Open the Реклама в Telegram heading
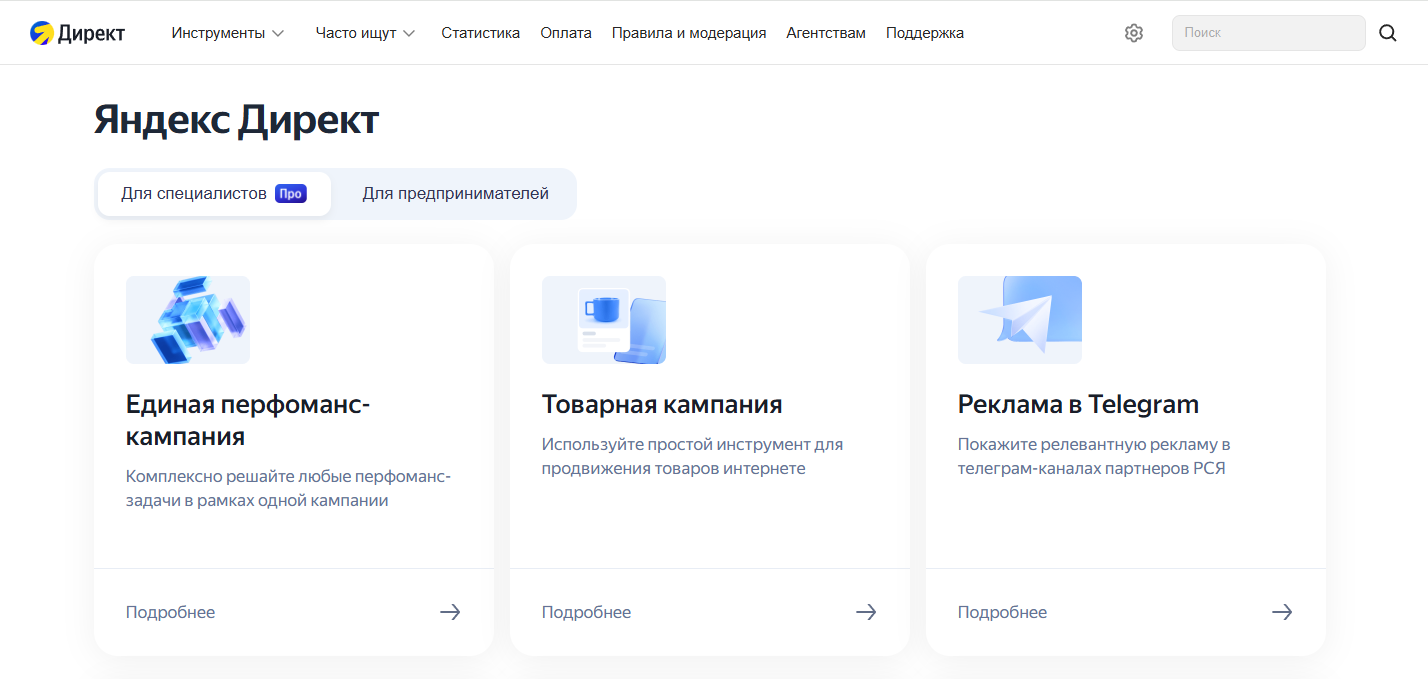 point(1078,404)
